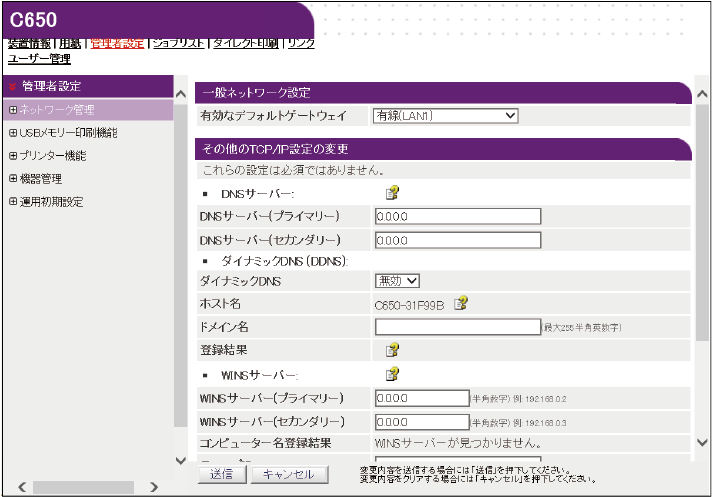
Task: Expand the USBメモリー印刷機能 tree node
Action: (13, 132)
